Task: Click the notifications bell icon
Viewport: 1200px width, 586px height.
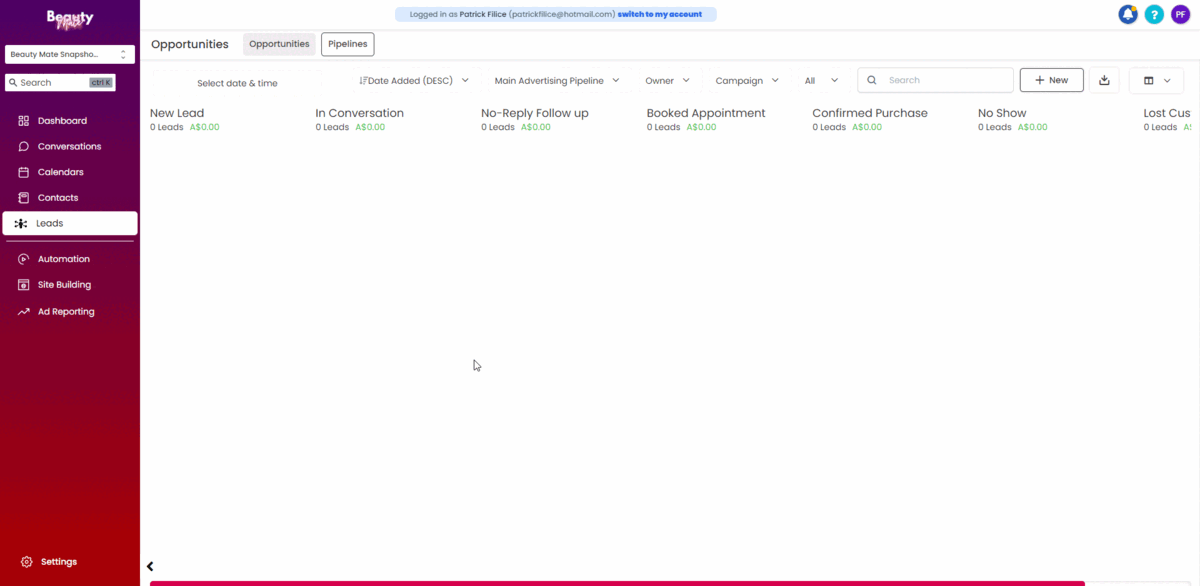Action: [x=1127, y=14]
